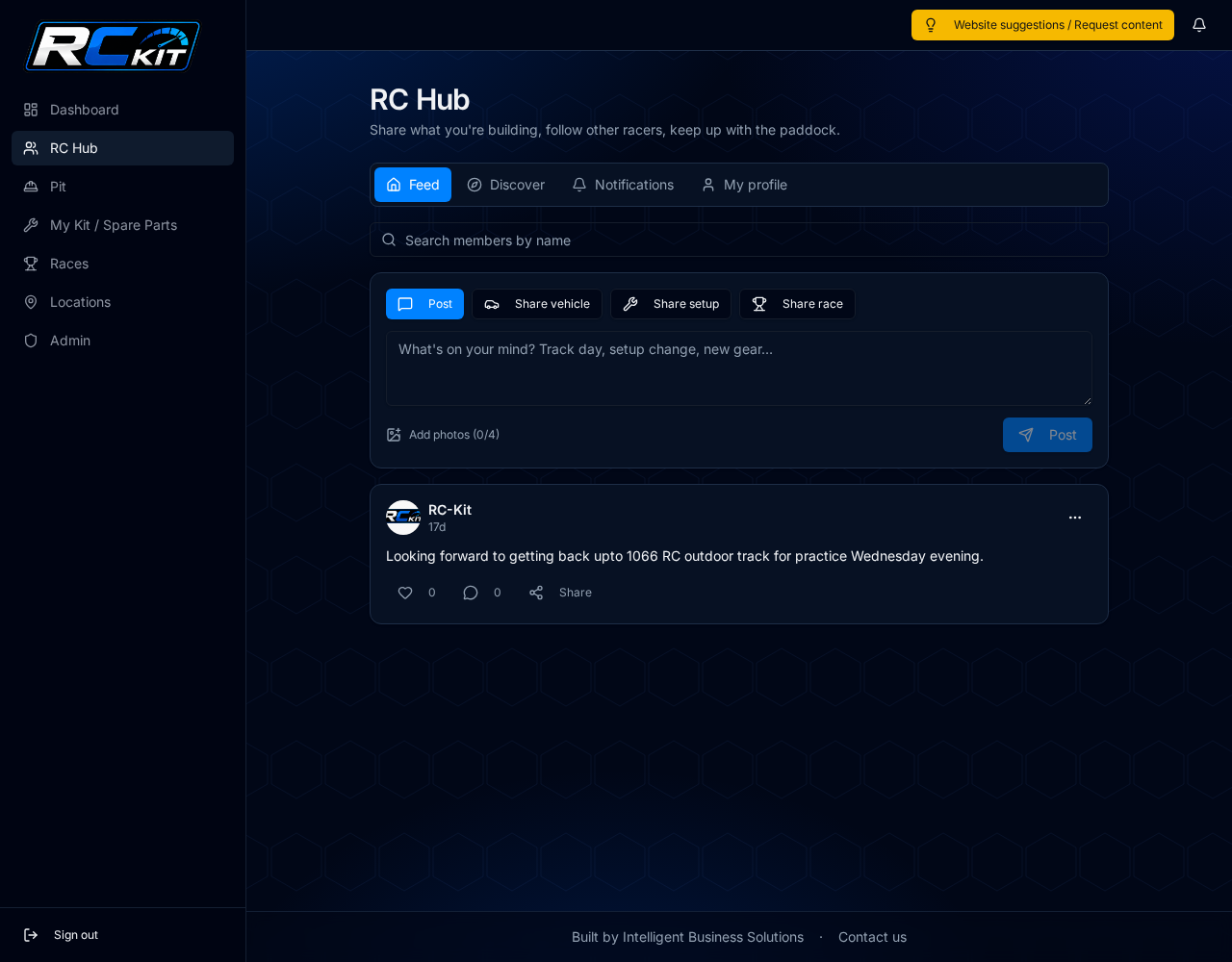Click the 17d timestamp on the post
This screenshot has height=962, width=1232.
point(437,527)
